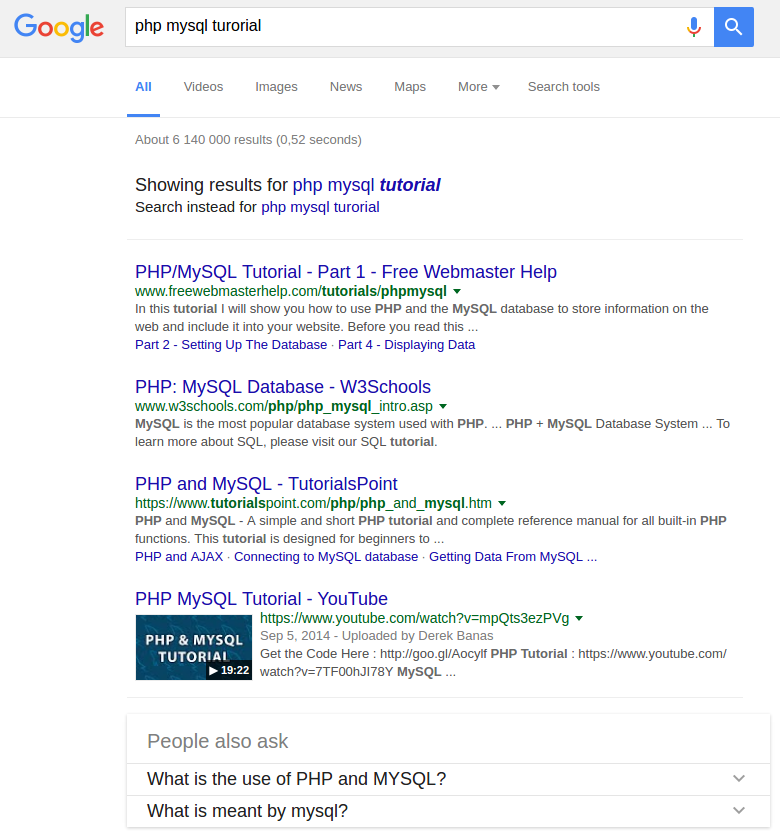
Task: Click Sep 5, 2014 - Uploaded by Derek Banas
Action: pyautogui.click(x=376, y=636)
